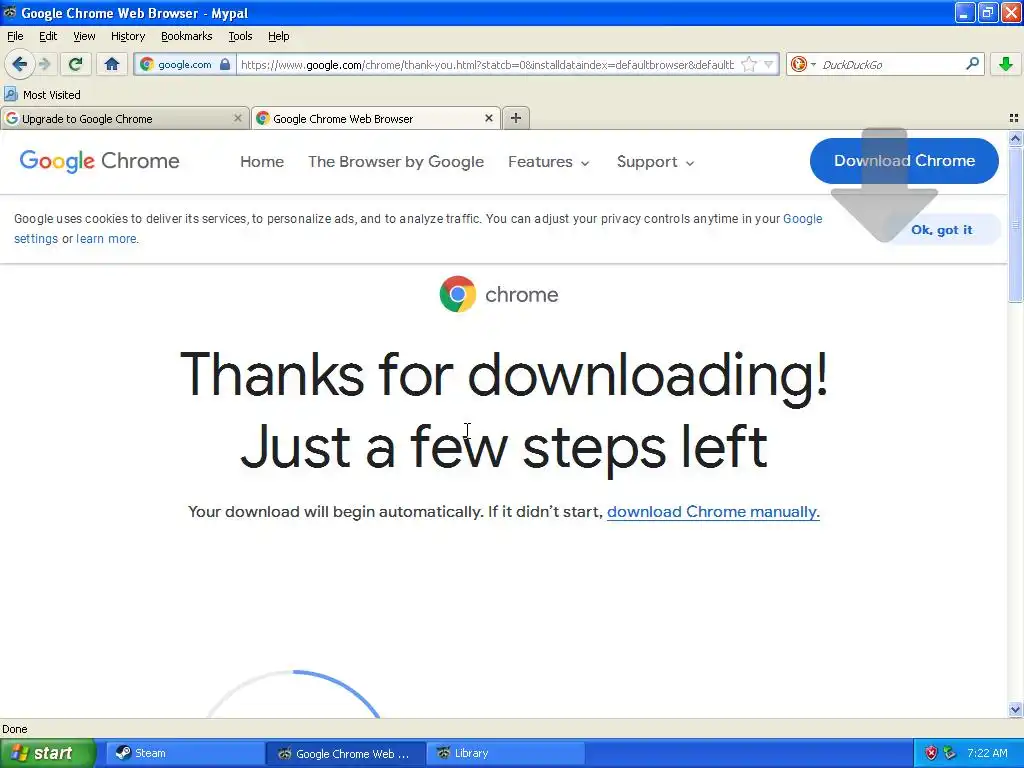
Task: Click the chrome logo above the heading
Action: coord(499,295)
